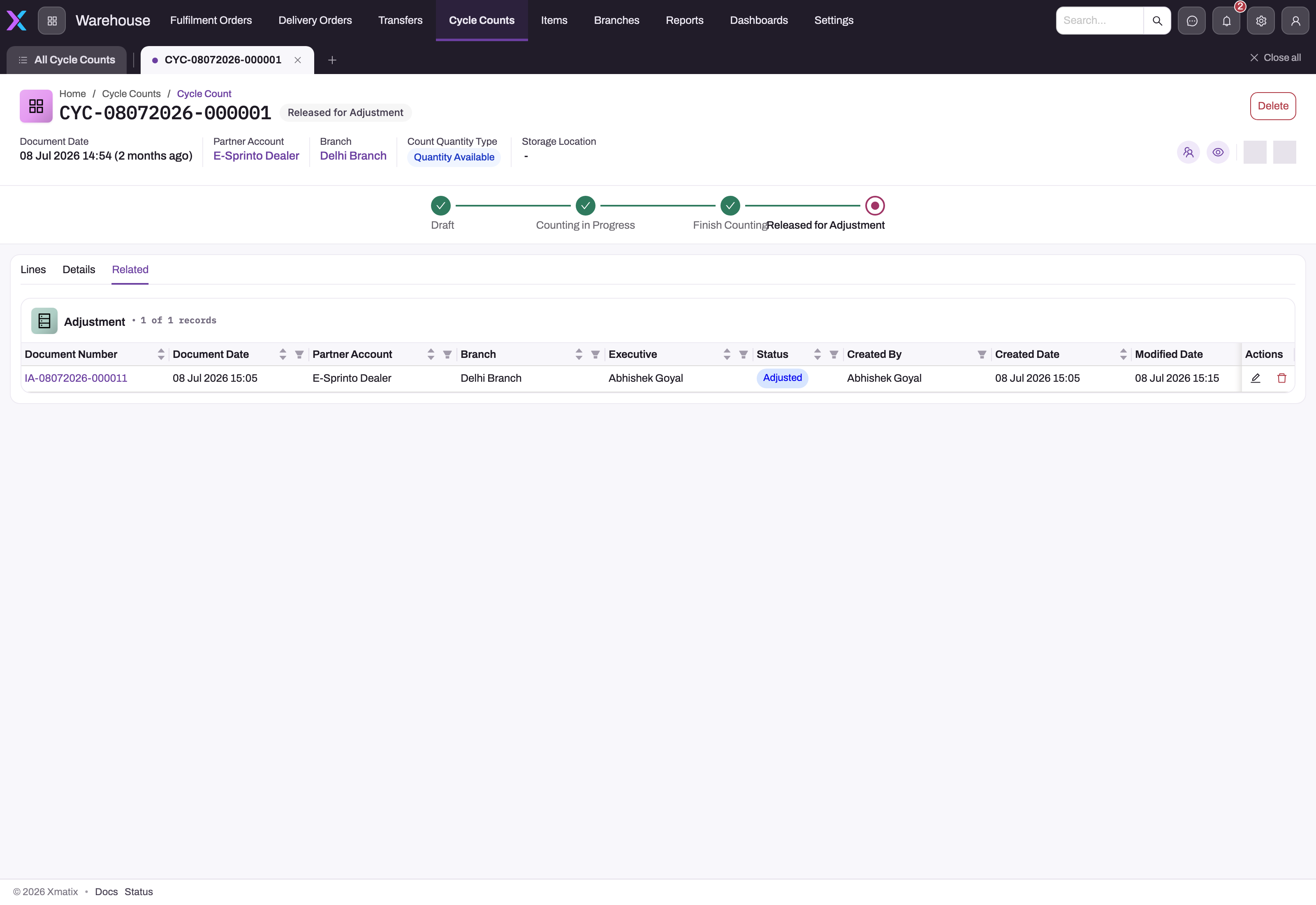Click the Finish Counting stage marker
Image resolution: width=1316 pixels, height=905 pixels.
click(x=730, y=206)
